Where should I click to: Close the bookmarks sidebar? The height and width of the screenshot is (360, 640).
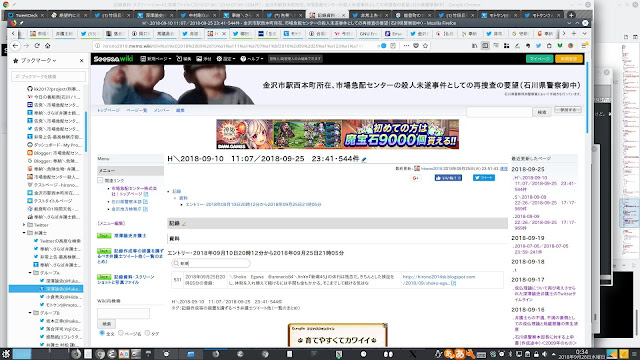tap(81, 60)
